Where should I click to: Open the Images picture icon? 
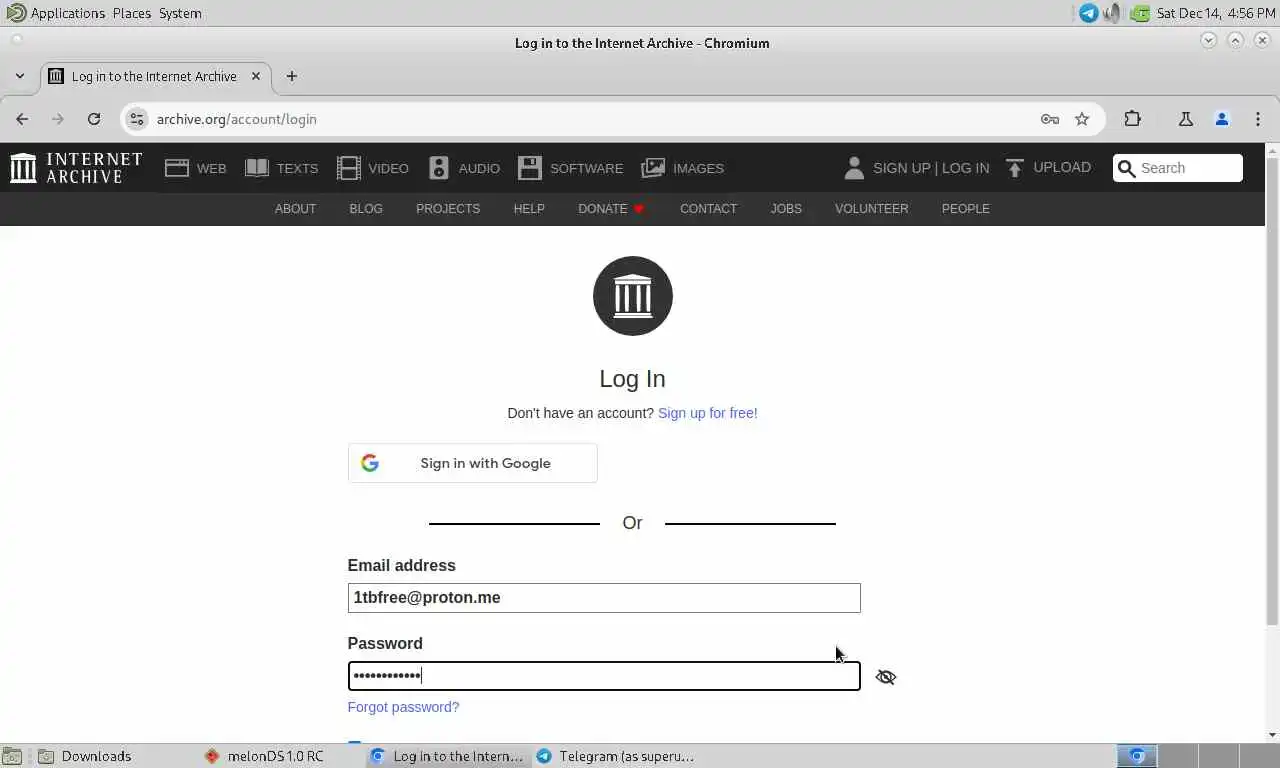(653, 168)
